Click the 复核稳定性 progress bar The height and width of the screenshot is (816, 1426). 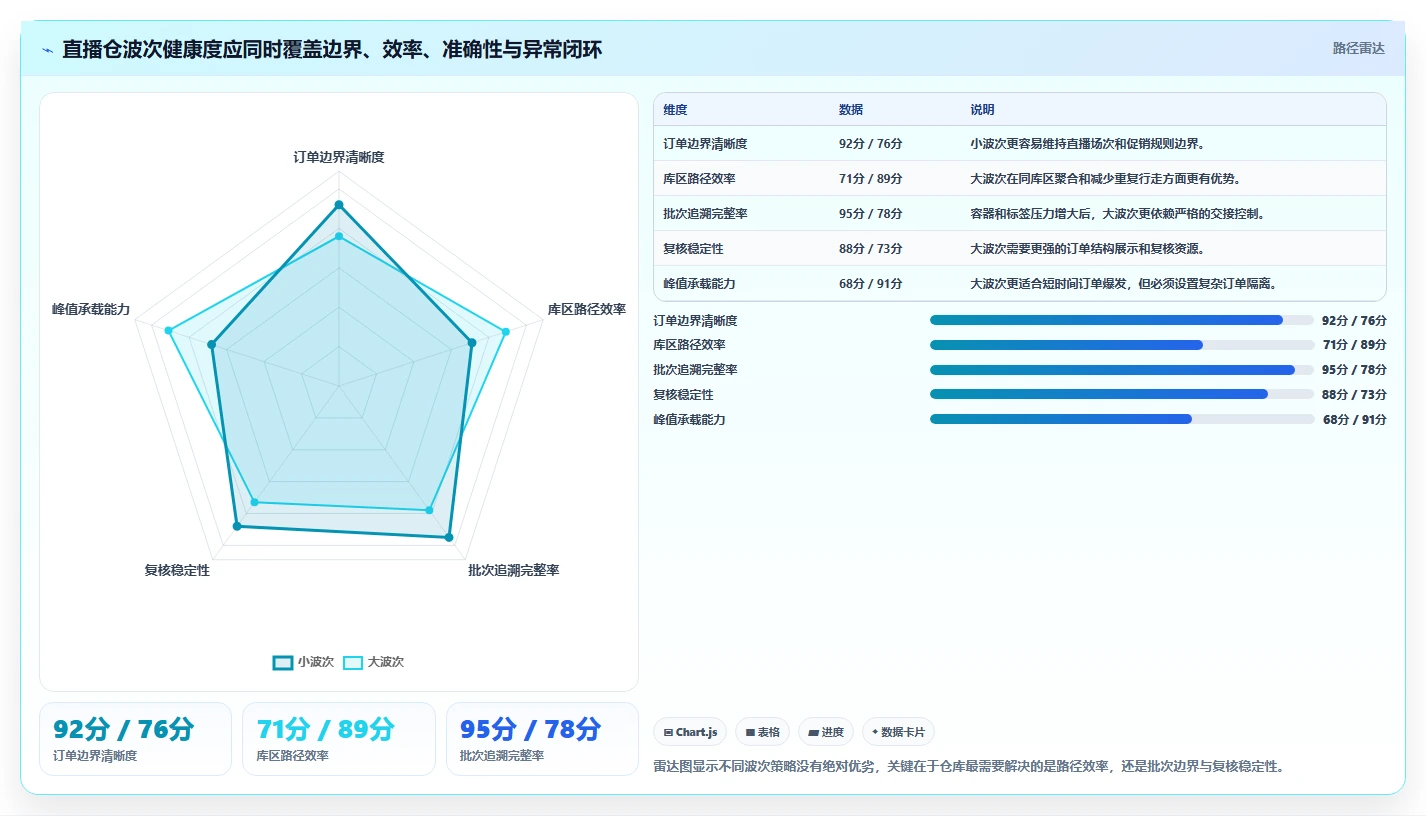[x=1122, y=394]
